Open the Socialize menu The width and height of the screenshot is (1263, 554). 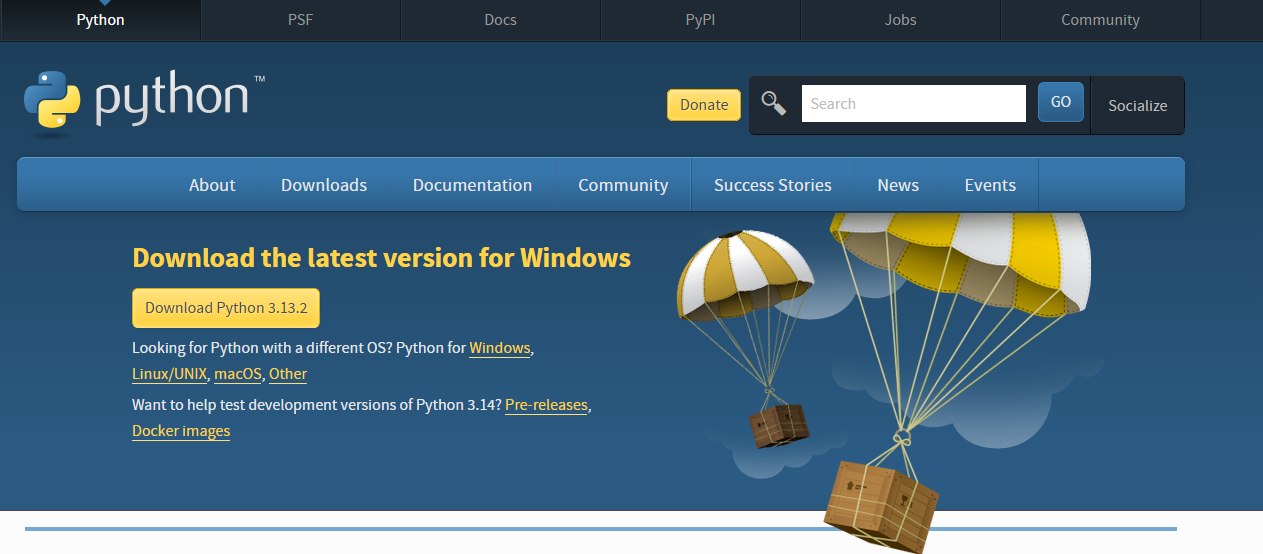click(1138, 105)
